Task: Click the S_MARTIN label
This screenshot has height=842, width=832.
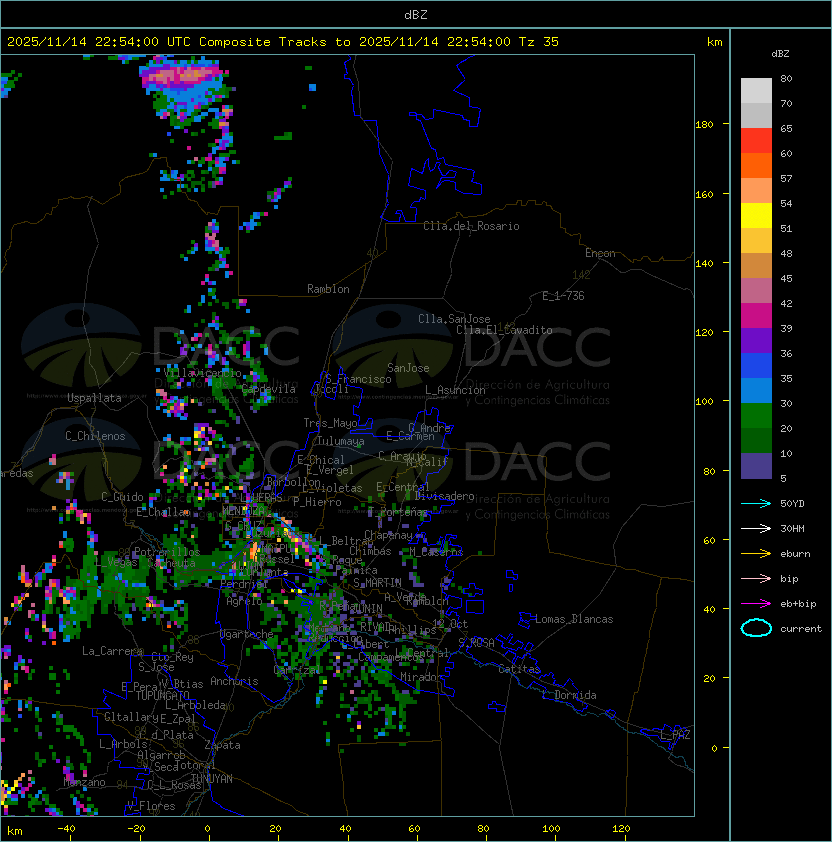Action: pyautogui.click(x=377, y=583)
